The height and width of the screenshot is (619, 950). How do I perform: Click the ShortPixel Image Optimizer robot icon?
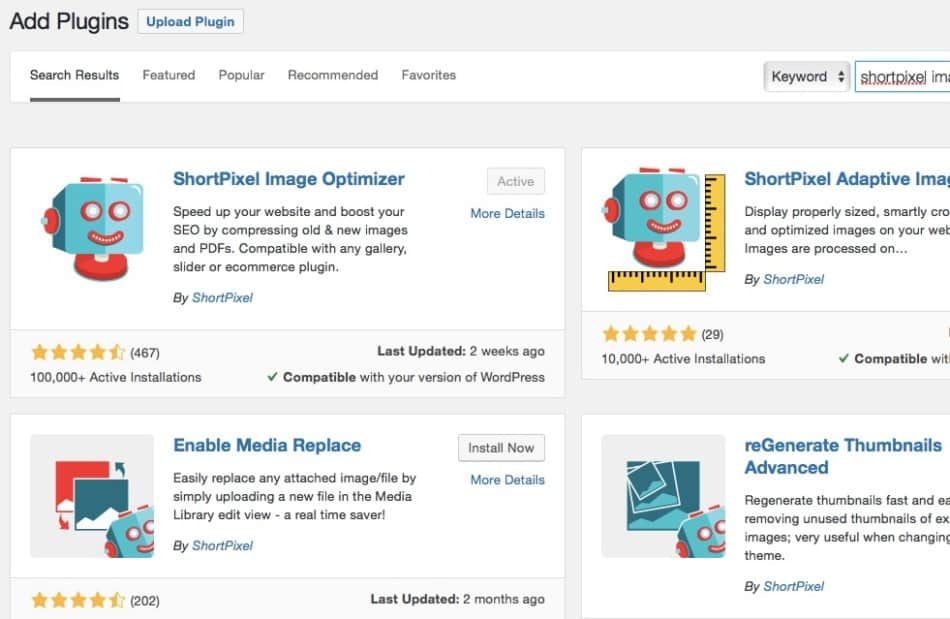[x=92, y=229]
